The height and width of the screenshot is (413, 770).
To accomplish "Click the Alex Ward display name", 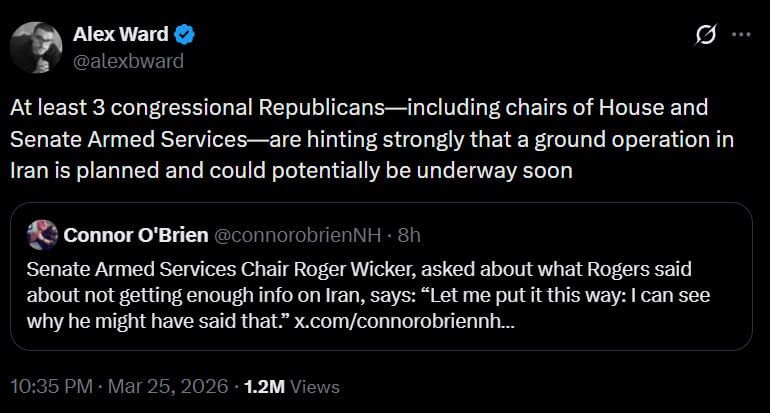I will [120, 35].
